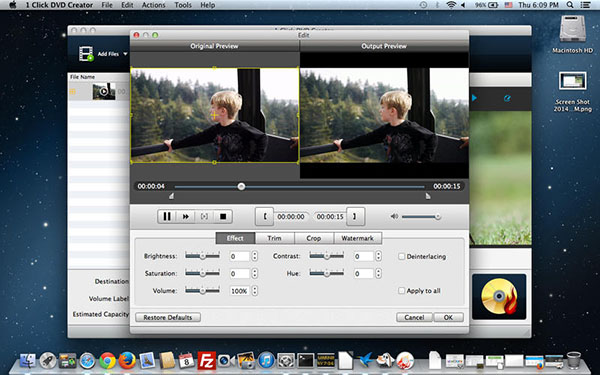Switch to the Effect tab
600x375 pixels.
(235, 238)
